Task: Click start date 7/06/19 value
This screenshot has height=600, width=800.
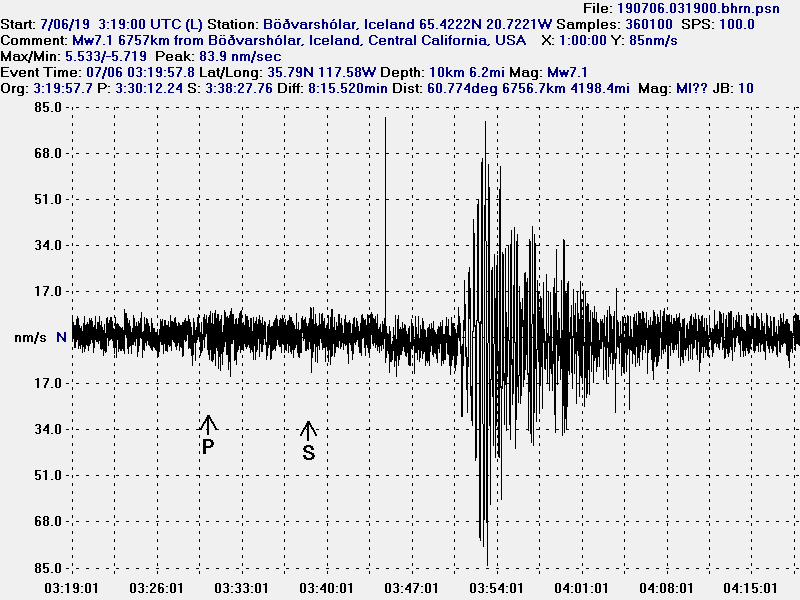Action: pyautogui.click(x=65, y=24)
